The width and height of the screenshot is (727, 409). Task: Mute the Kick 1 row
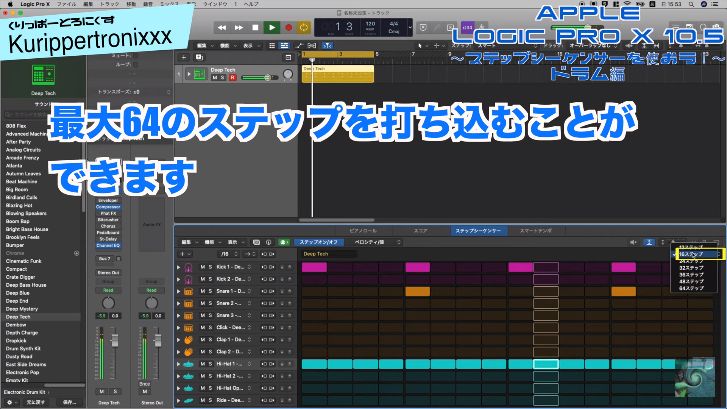[x=203, y=268]
